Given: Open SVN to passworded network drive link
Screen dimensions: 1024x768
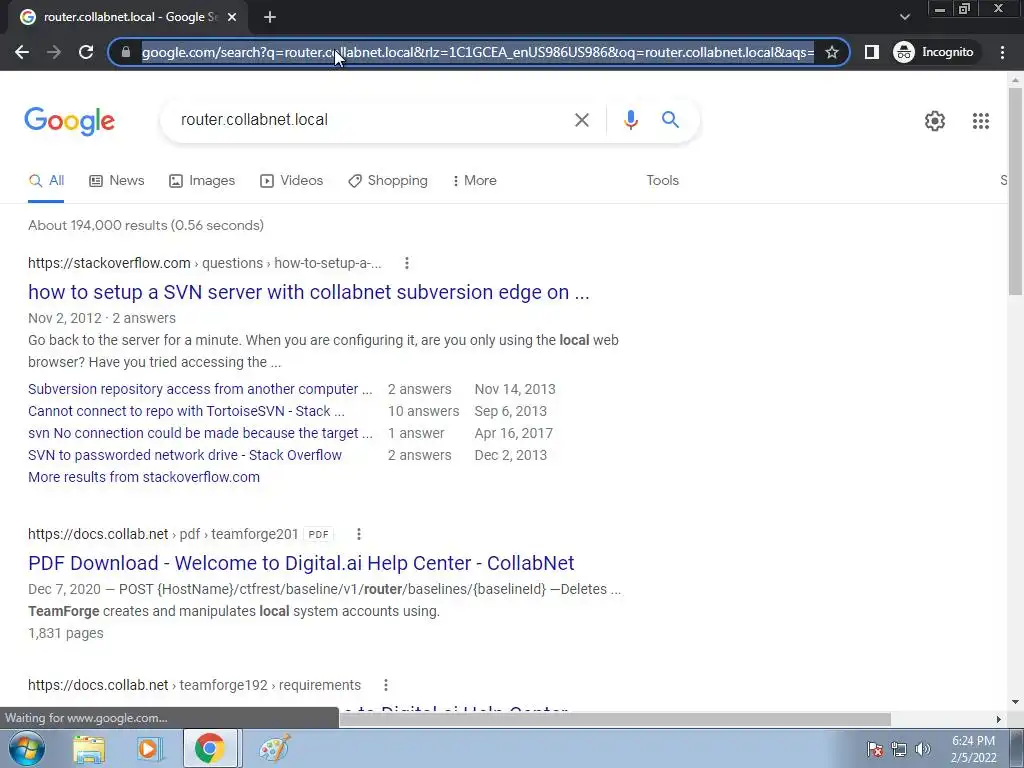Looking at the screenshot, I should (185, 455).
